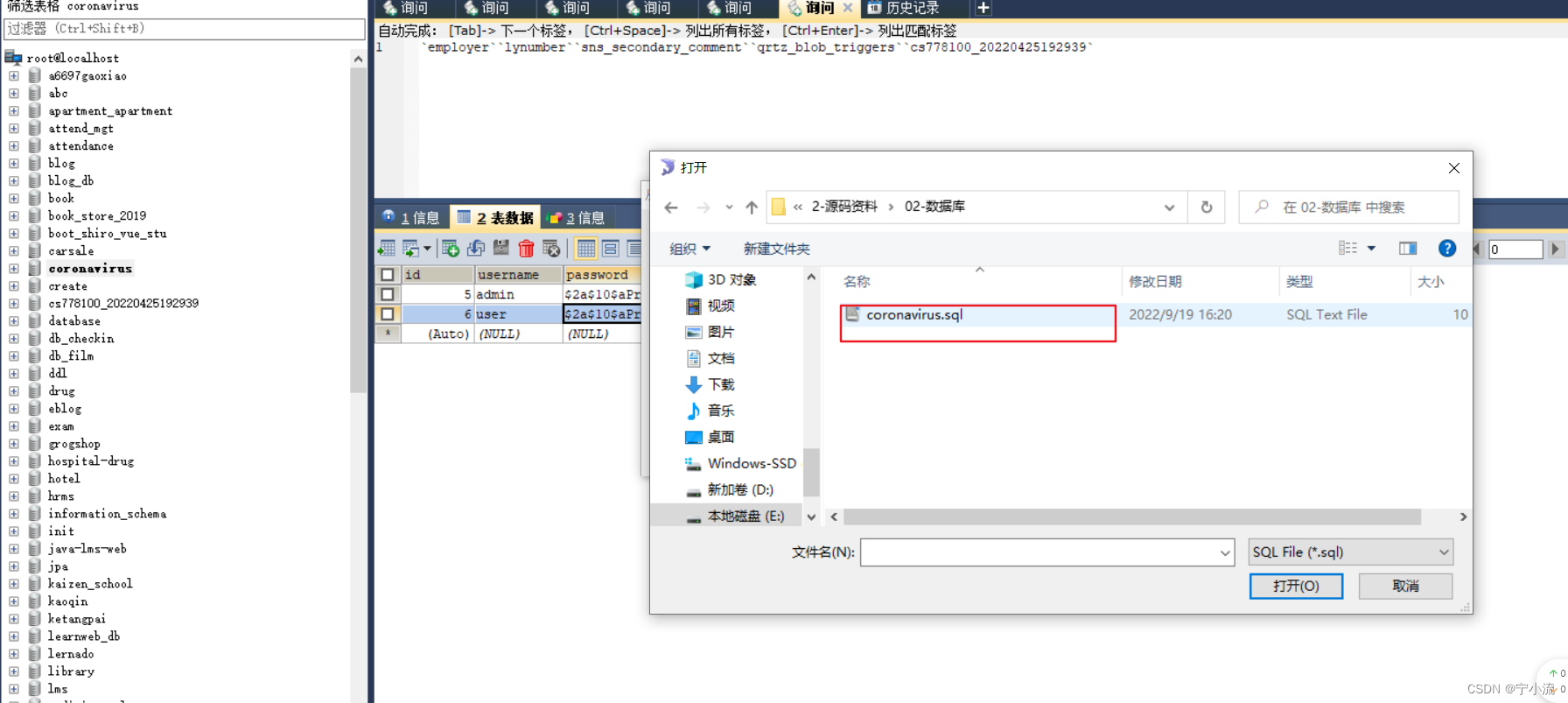Expand the coronavirus database node
The height and width of the screenshot is (703, 1568).
(14, 269)
